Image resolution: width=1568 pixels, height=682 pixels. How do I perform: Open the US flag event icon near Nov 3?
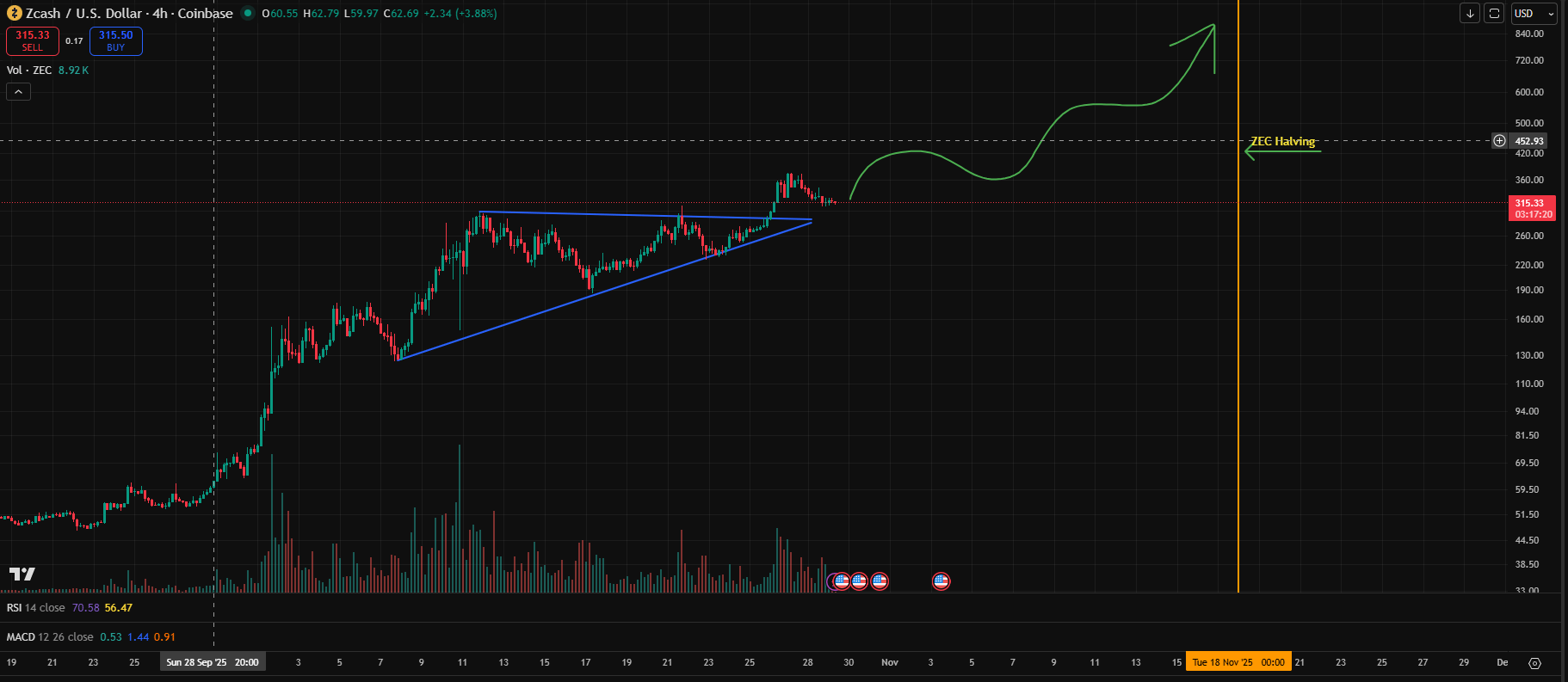pyautogui.click(x=941, y=581)
